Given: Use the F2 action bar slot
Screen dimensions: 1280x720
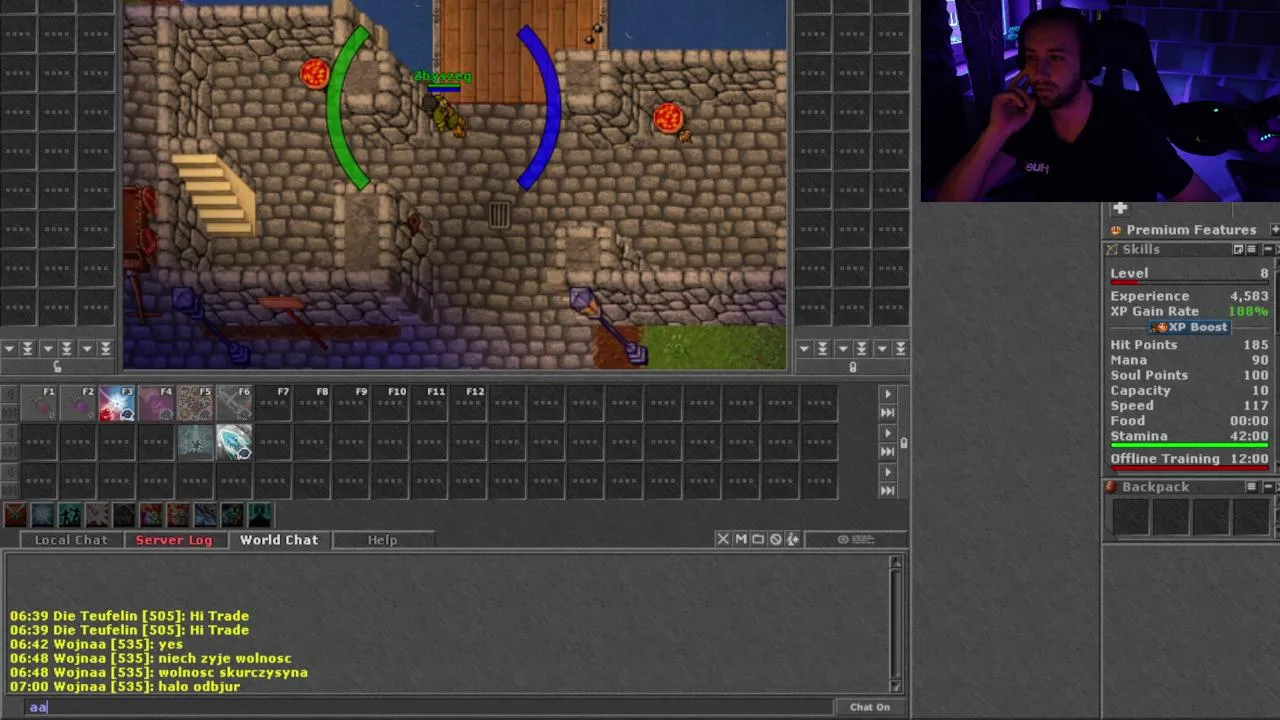Looking at the screenshot, I should 77,403.
